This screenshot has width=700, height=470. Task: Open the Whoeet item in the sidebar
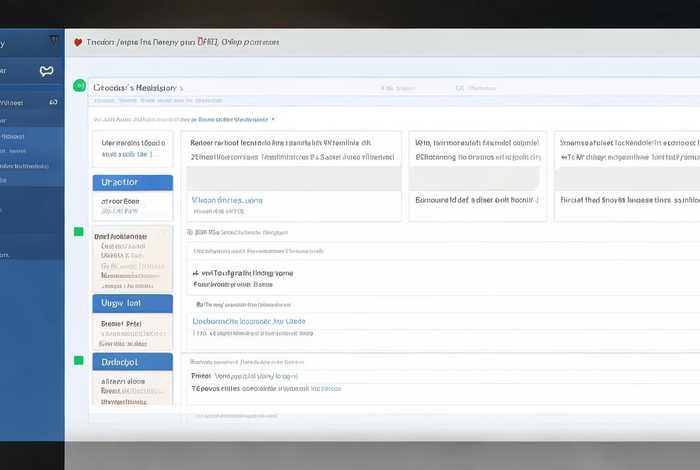tap(31, 103)
